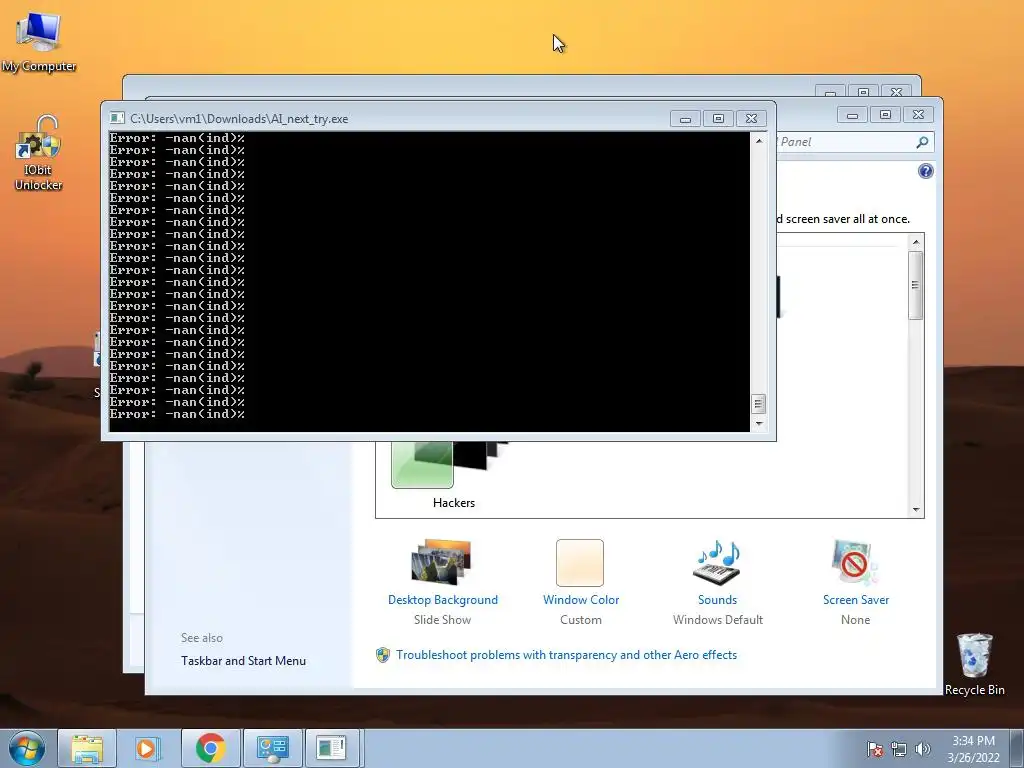Minimize the Personalization window
The height and width of the screenshot is (768, 1024).
(852, 115)
